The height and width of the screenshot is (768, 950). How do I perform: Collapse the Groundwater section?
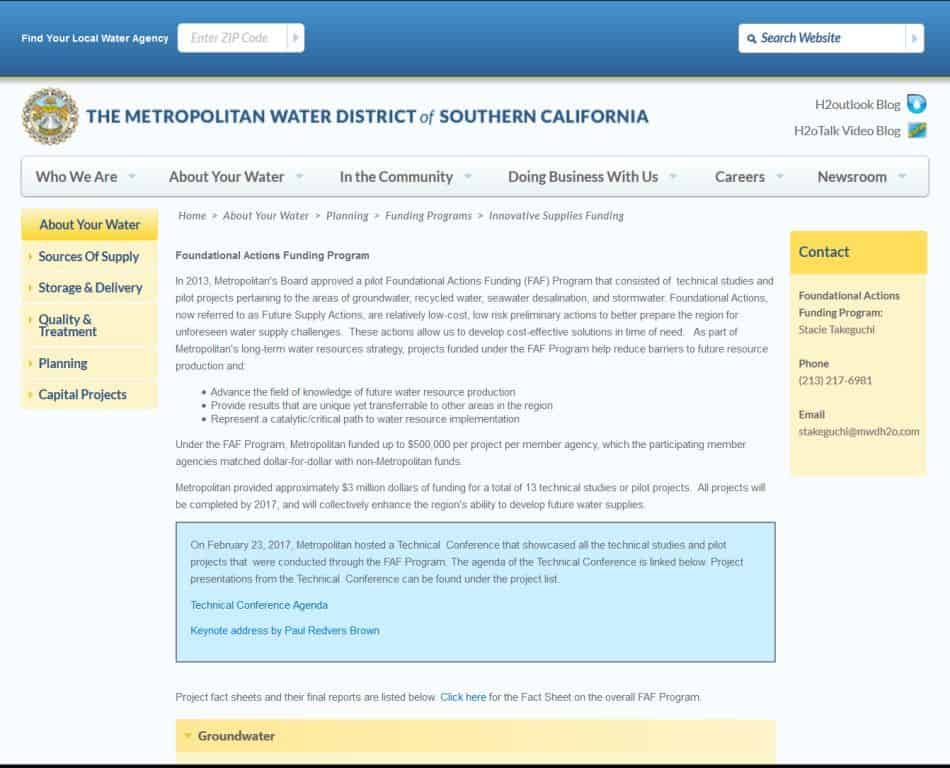pyautogui.click(x=187, y=736)
